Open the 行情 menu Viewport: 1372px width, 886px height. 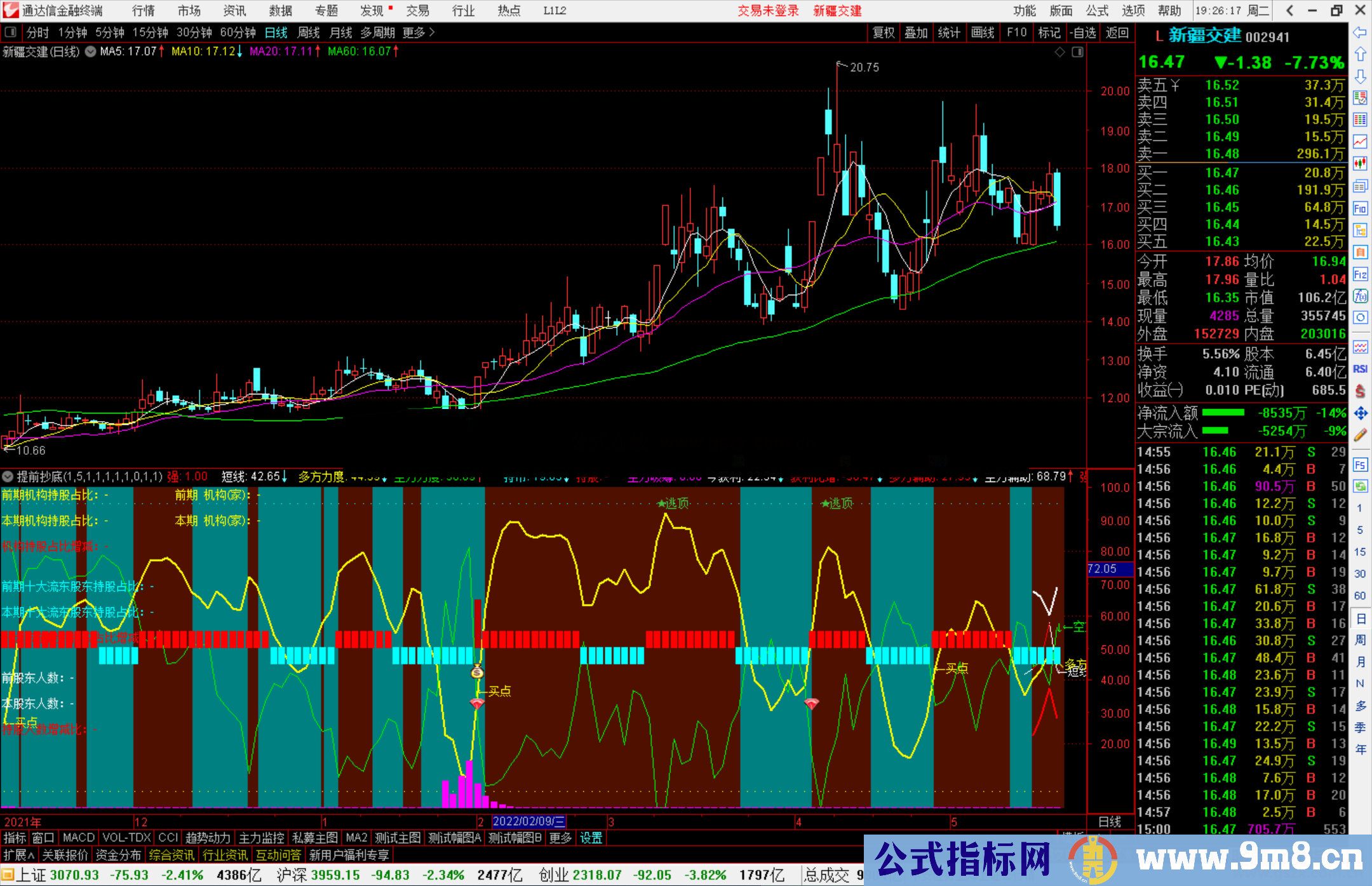(144, 10)
